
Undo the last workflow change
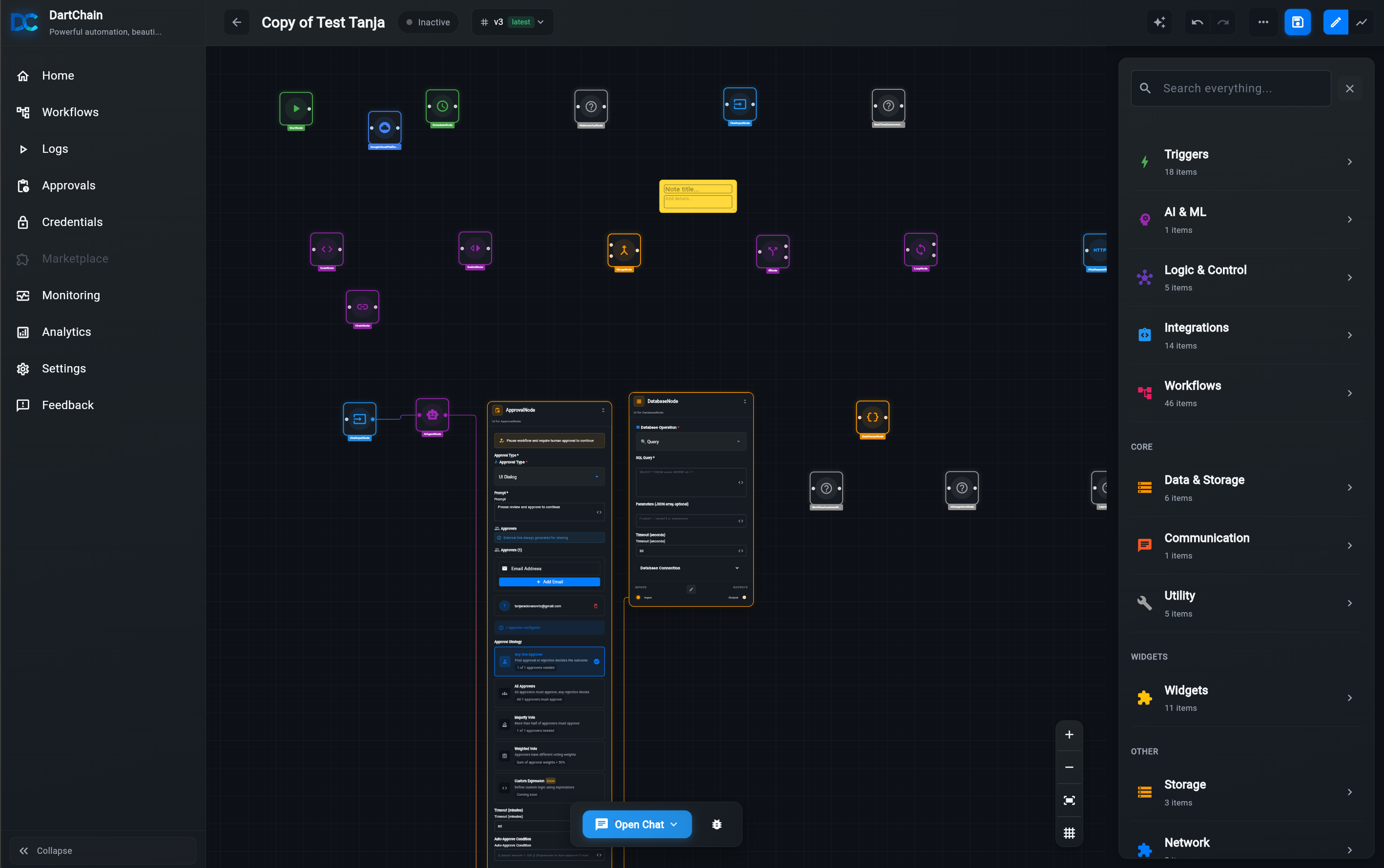(1198, 22)
